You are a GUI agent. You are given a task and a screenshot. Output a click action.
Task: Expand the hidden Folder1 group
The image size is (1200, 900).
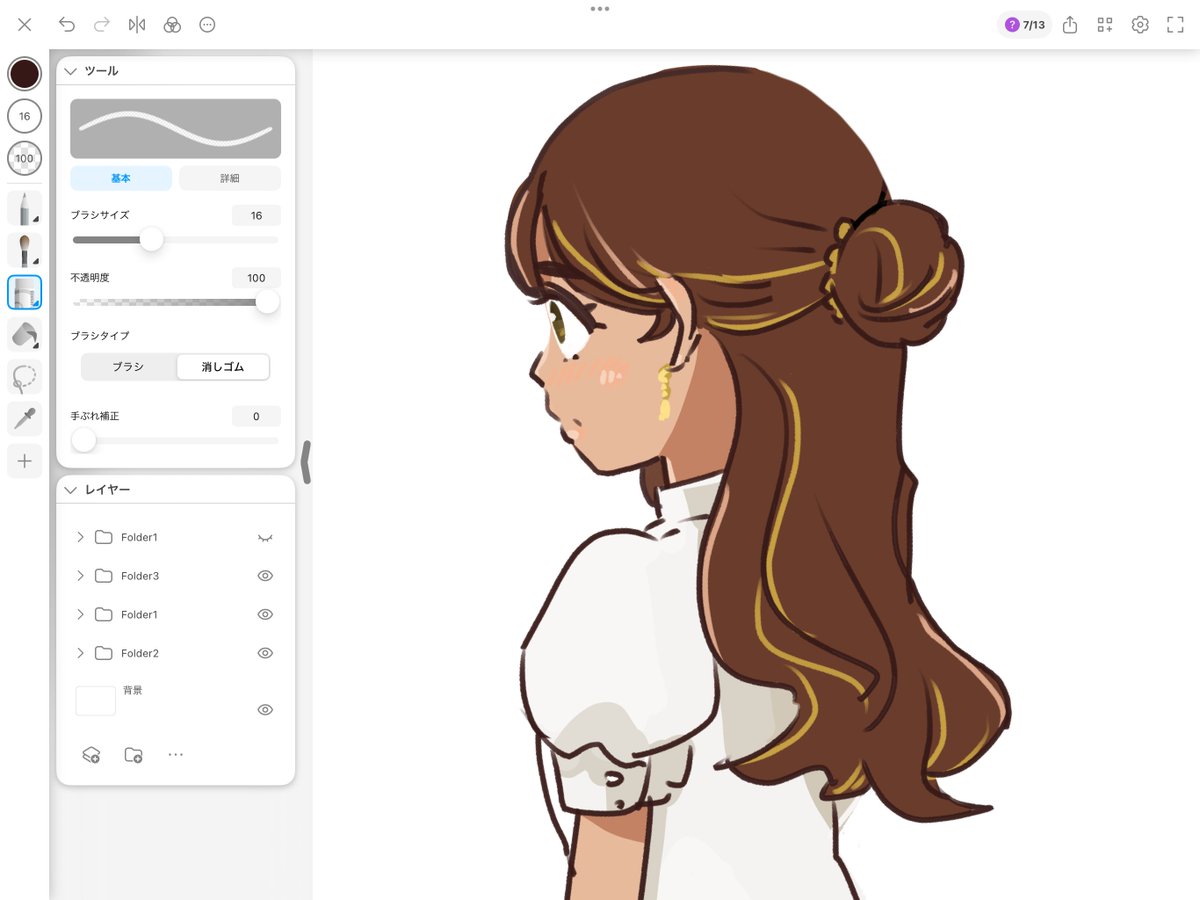[81, 537]
